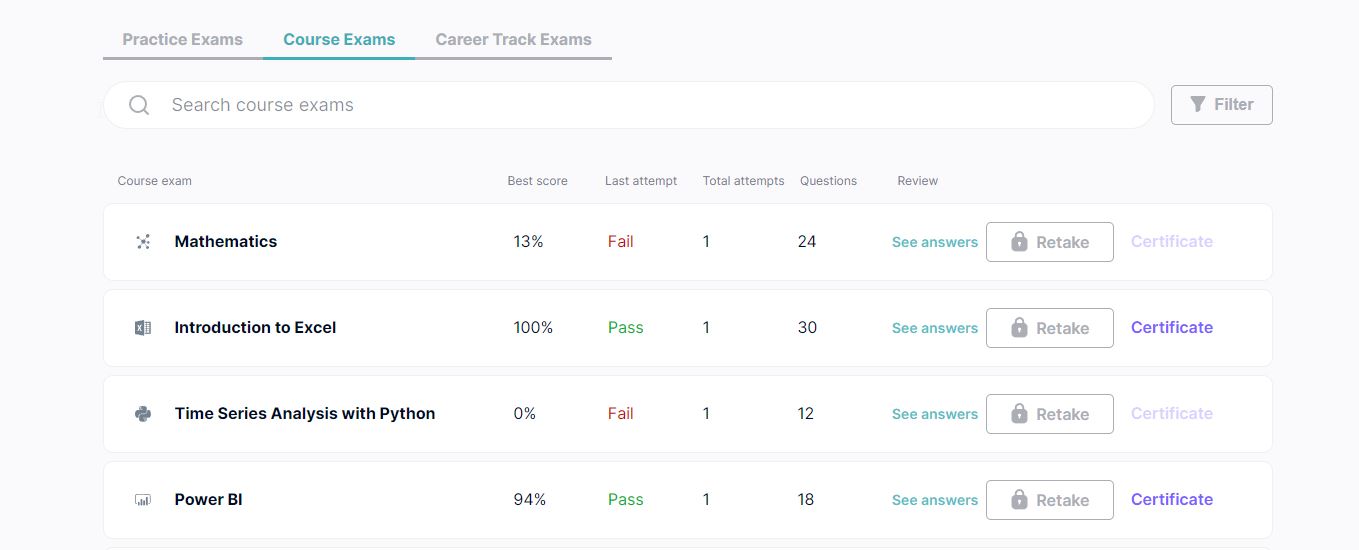Switch to the Practice Exams tab
This screenshot has width=1359, height=550.
(x=182, y=40)
